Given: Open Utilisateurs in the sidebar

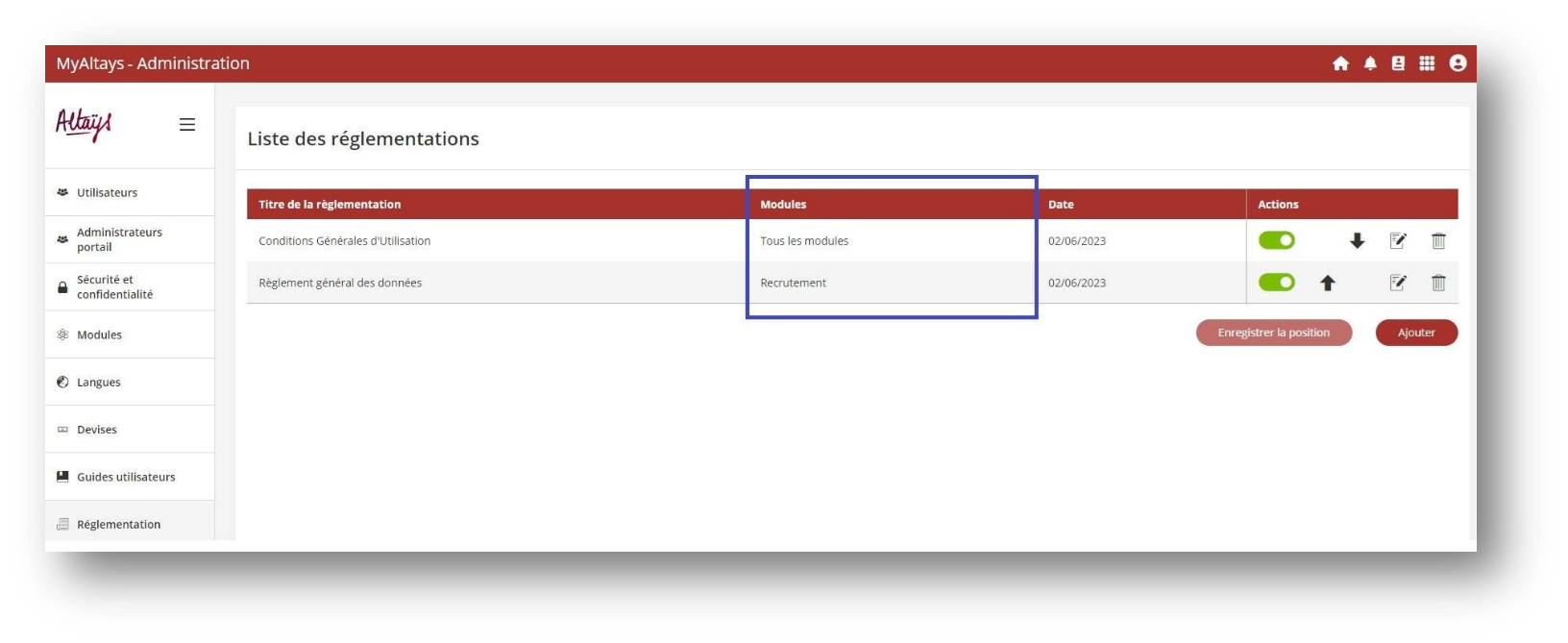Looking at the screenshot, I should click(x=107, y=192).
